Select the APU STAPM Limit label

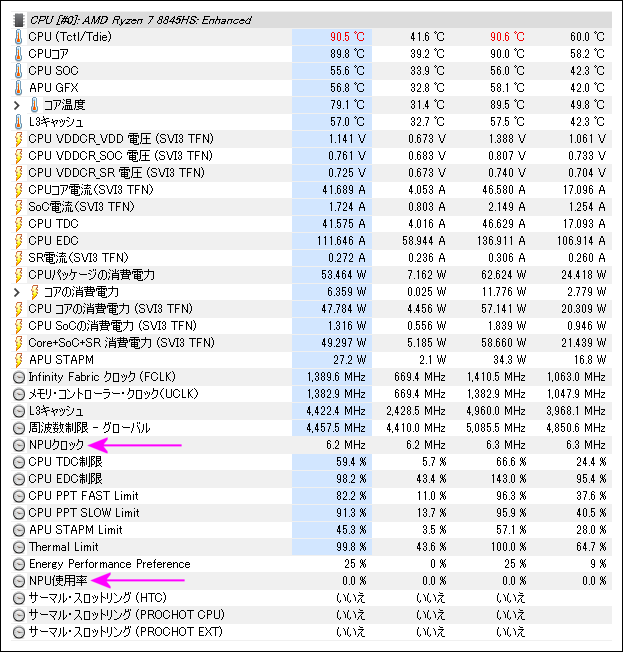pos(76,530)
